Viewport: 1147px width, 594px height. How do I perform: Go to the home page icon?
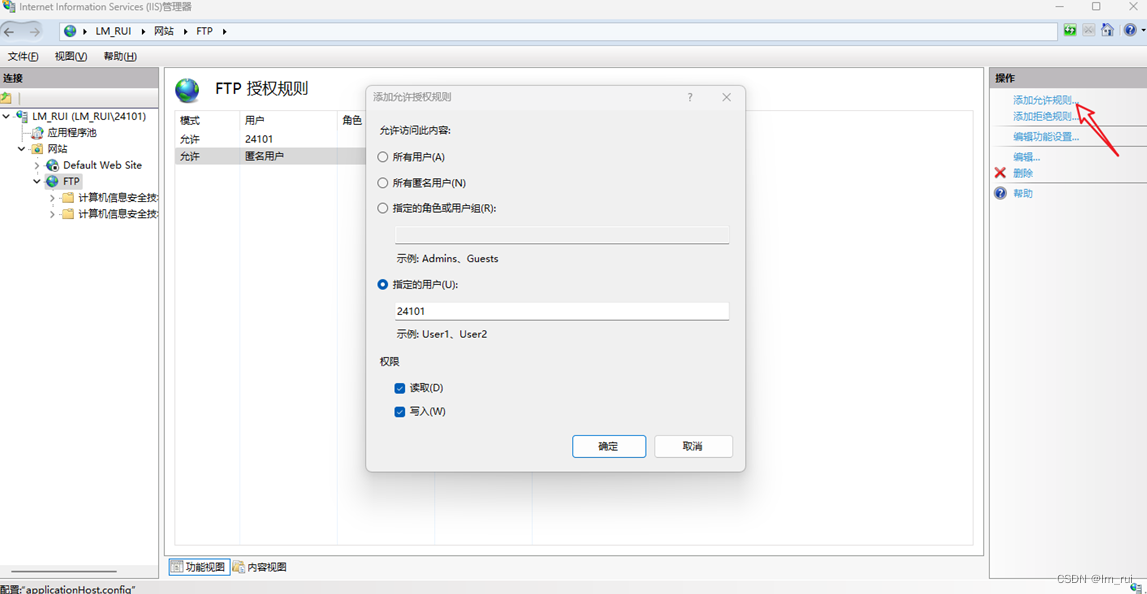tap(1107, 30)
